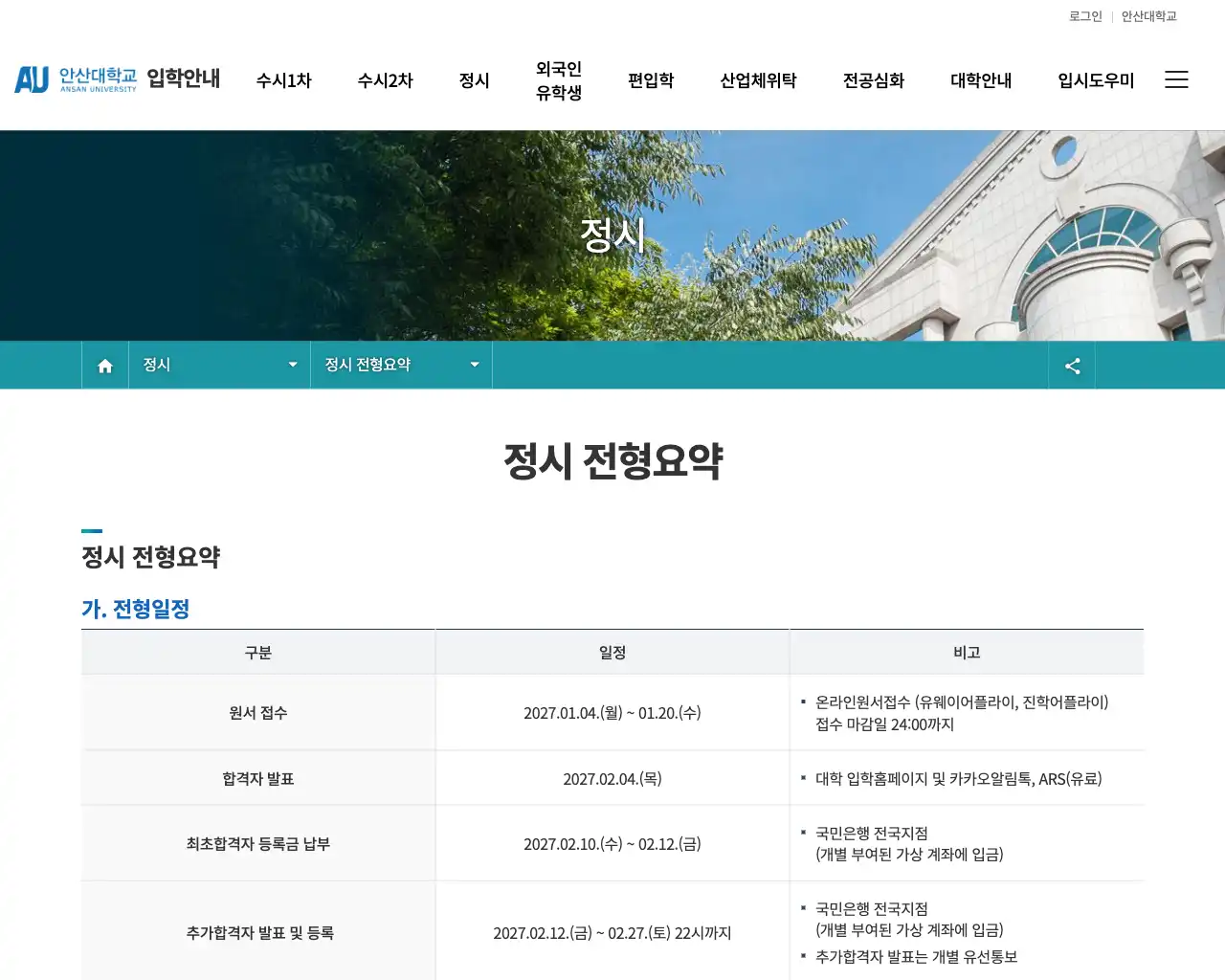Viewport: 1225px width, 980px height.
Task: Open the 수시2차 menu
Action: click(x=386, y=80)
